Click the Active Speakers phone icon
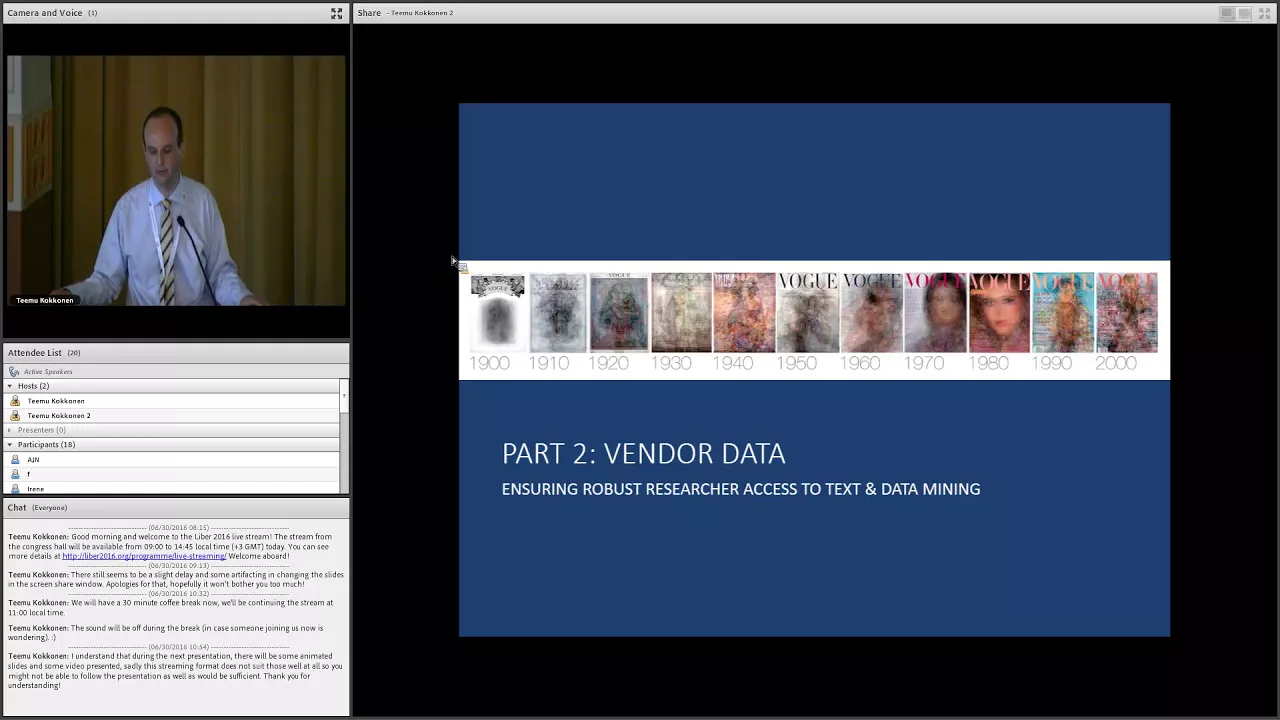The height and width of the screenshot is (720, 1280). tap(14, 372)
